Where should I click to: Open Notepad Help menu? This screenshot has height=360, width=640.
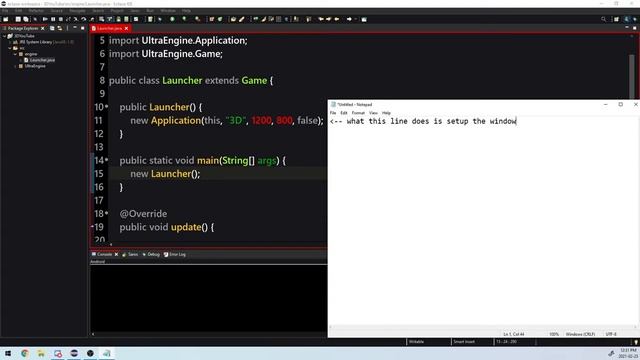tap(386, 113)
